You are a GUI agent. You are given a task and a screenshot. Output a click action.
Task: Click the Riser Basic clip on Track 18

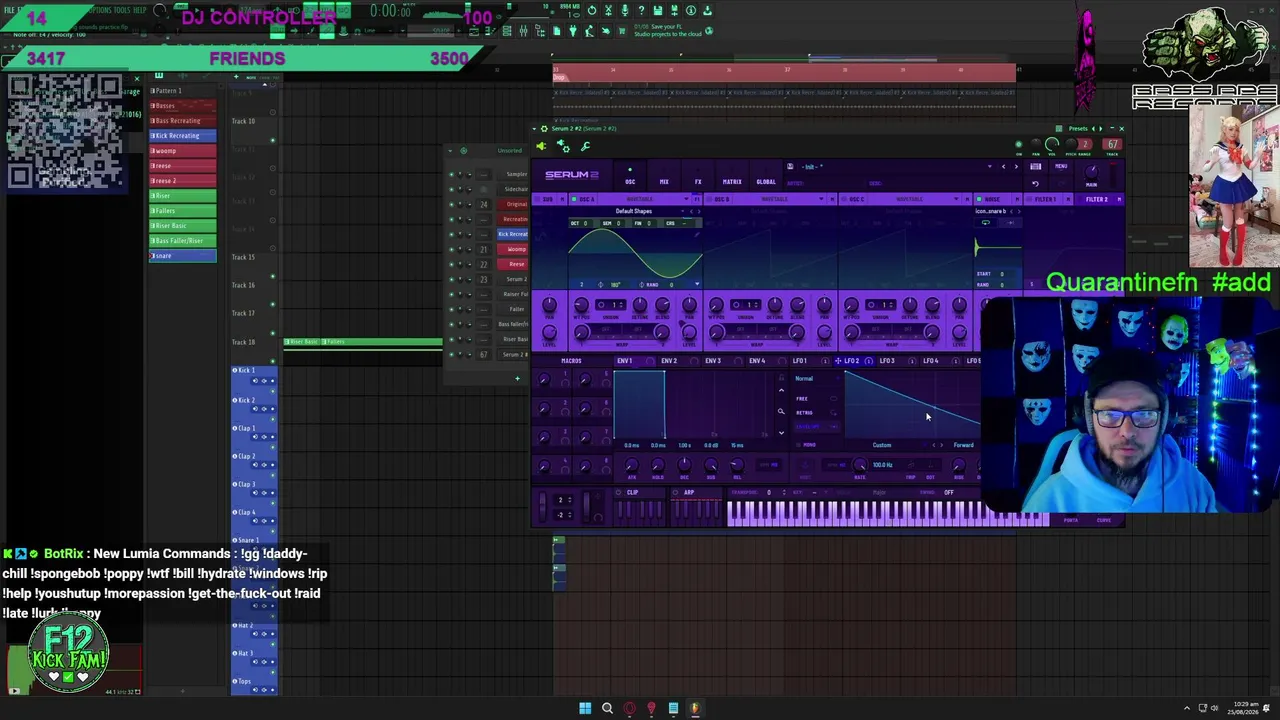click(302, 342)
